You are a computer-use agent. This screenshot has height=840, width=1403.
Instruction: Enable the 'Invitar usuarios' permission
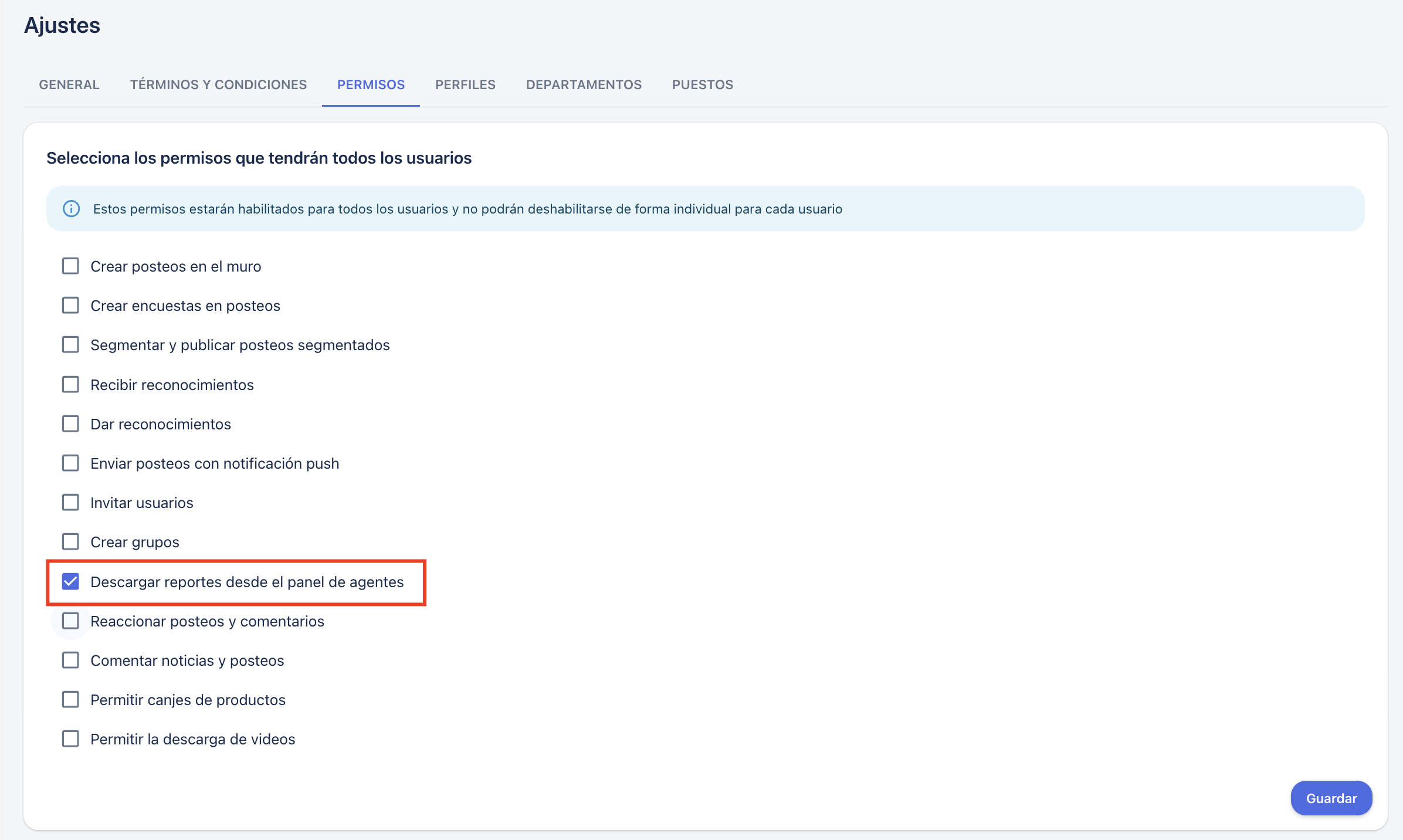(x=70, y=502)
